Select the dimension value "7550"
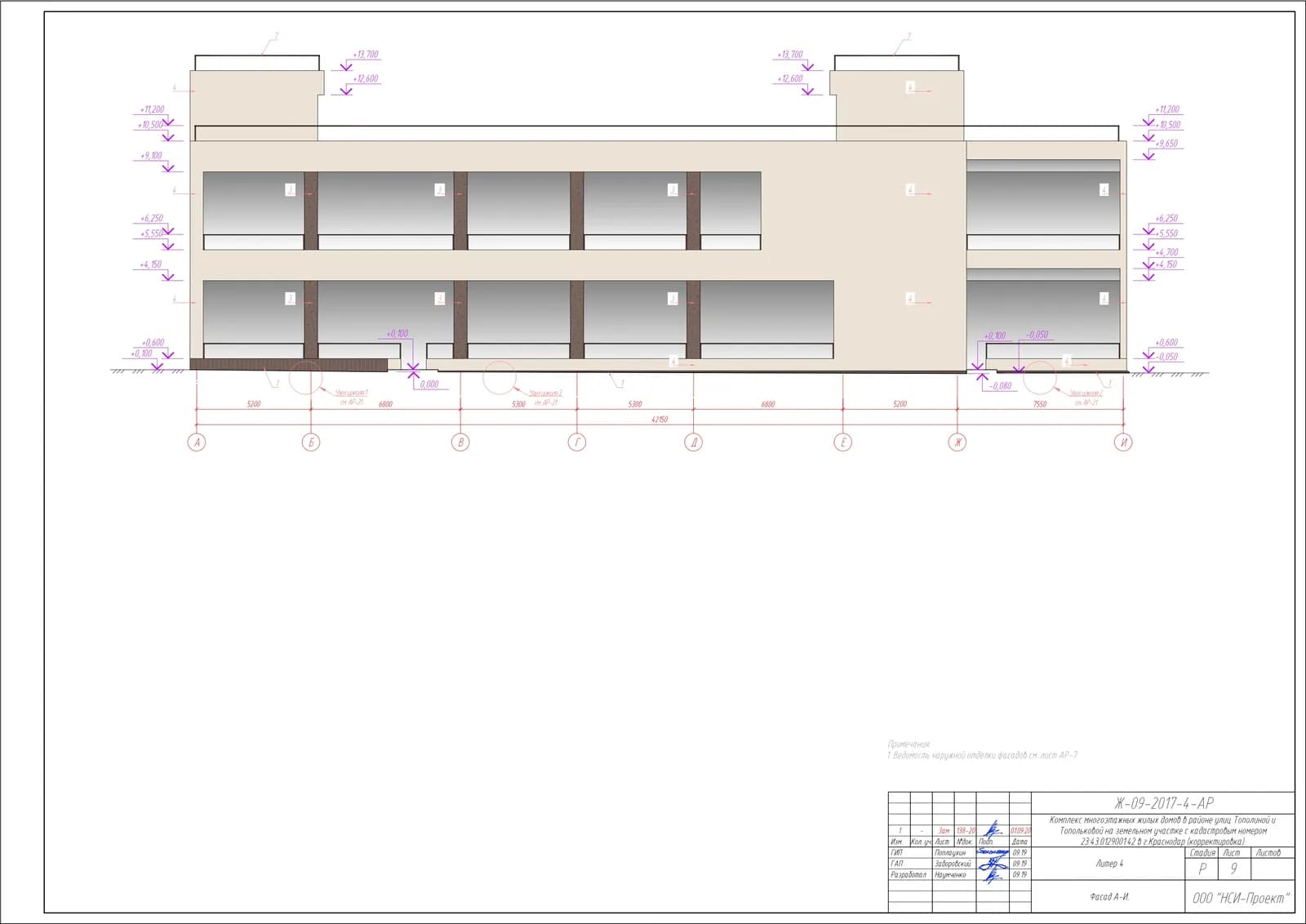The width and height of the screenshot is (1306, 924). 1039,404
